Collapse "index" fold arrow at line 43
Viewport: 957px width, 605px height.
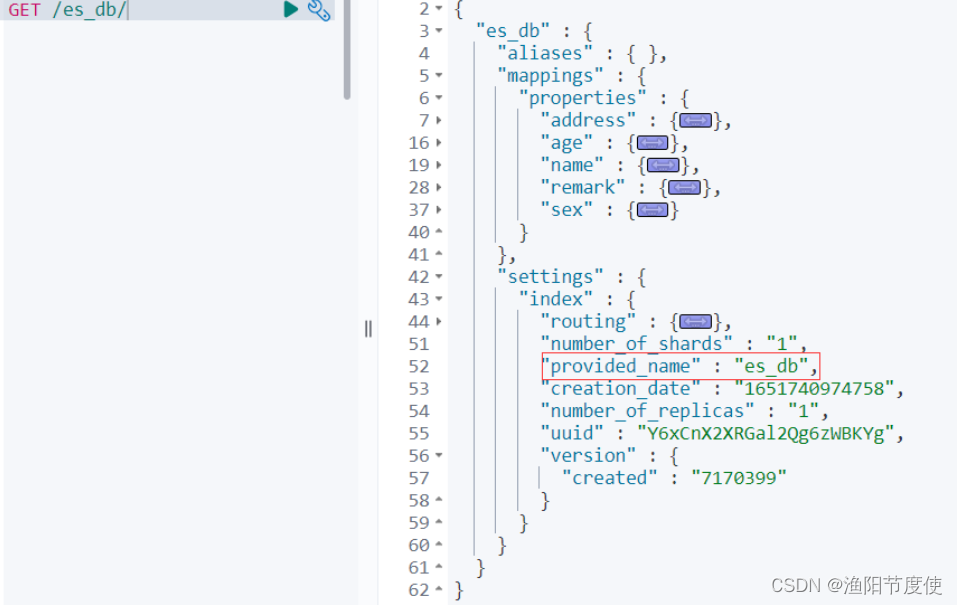[x=439, y=299]
